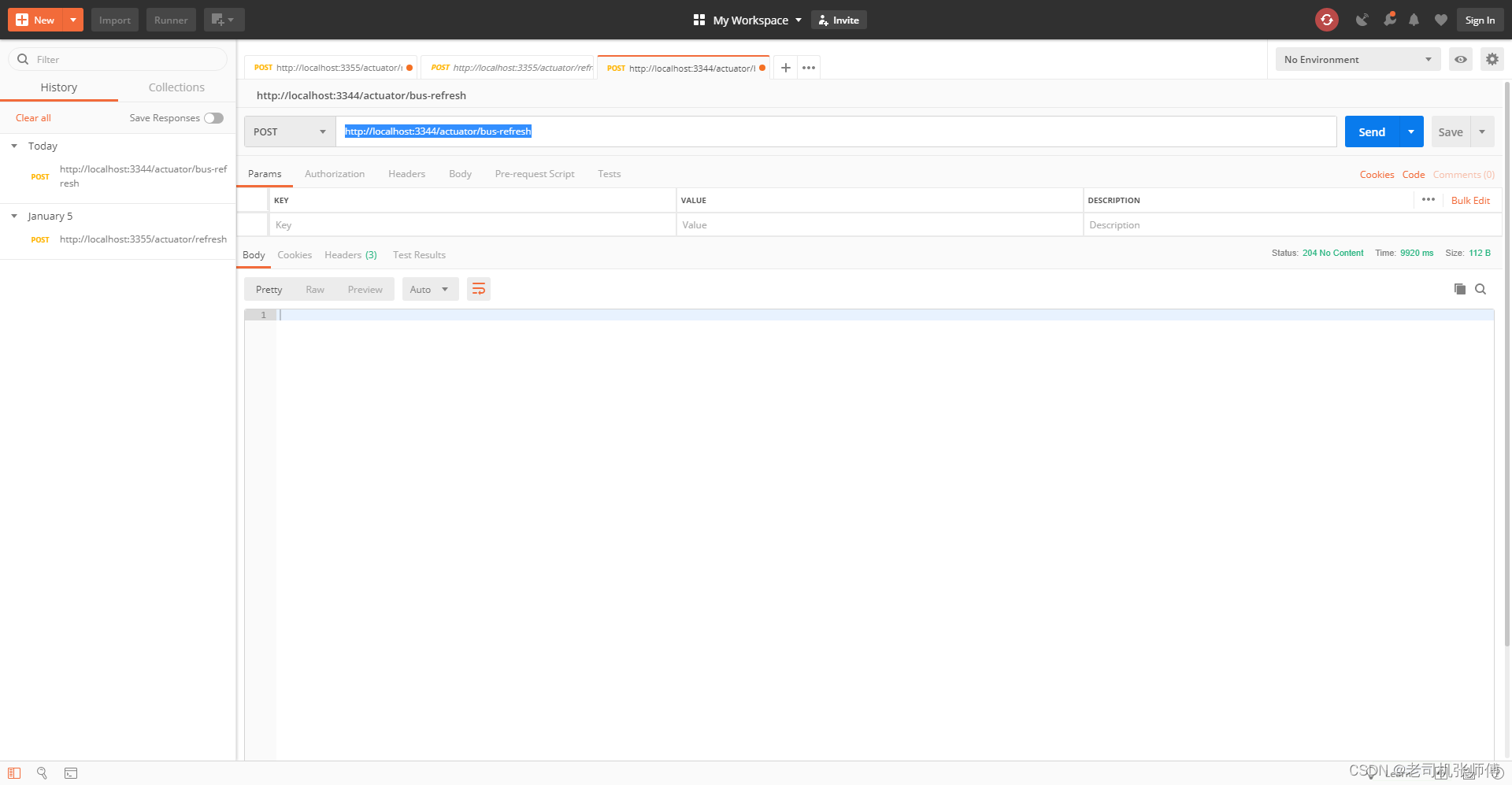The image size is (1512, 785).
Task: Click the params Value input cell
Action: point(880,224)
